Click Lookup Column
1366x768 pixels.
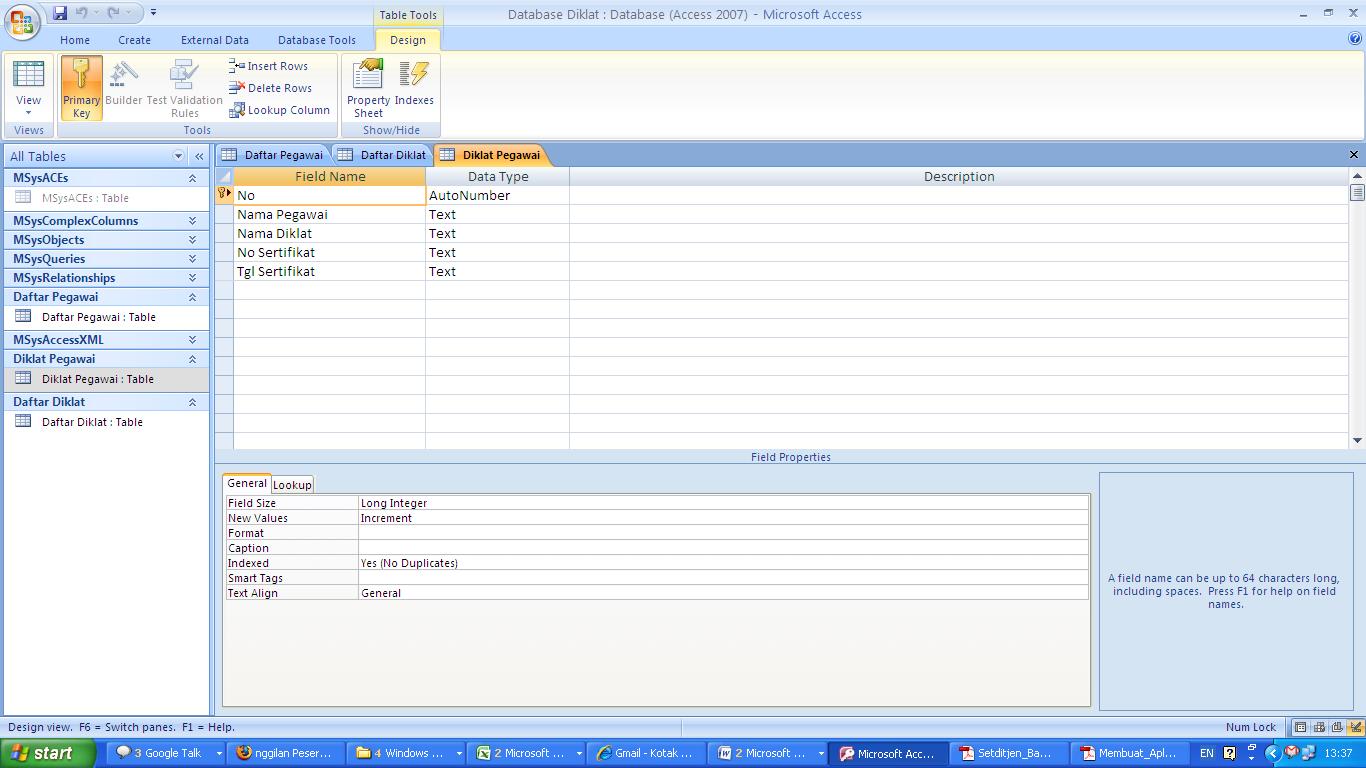(x=279, y=110)
